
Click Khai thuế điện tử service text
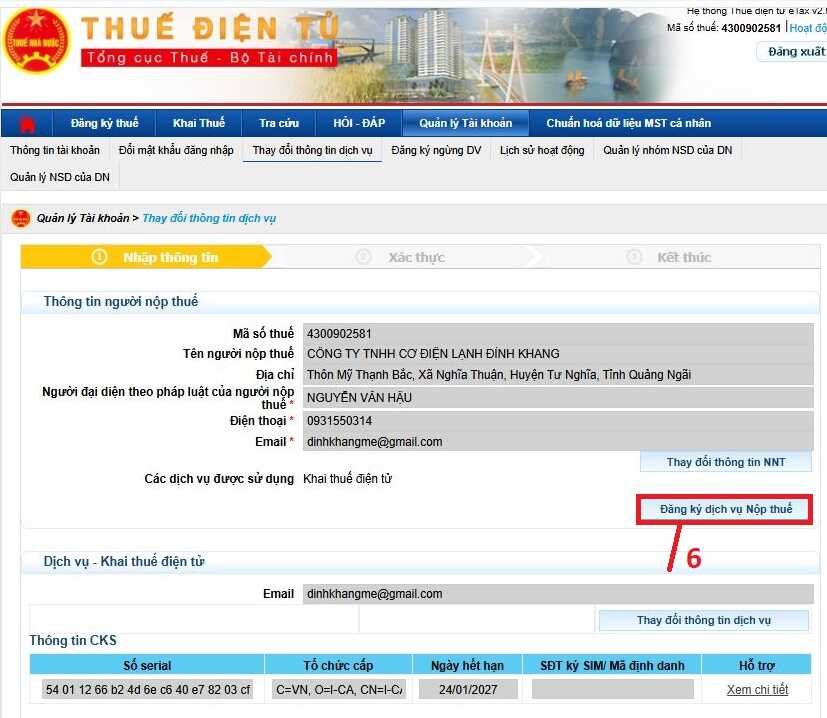coord(348,479)
